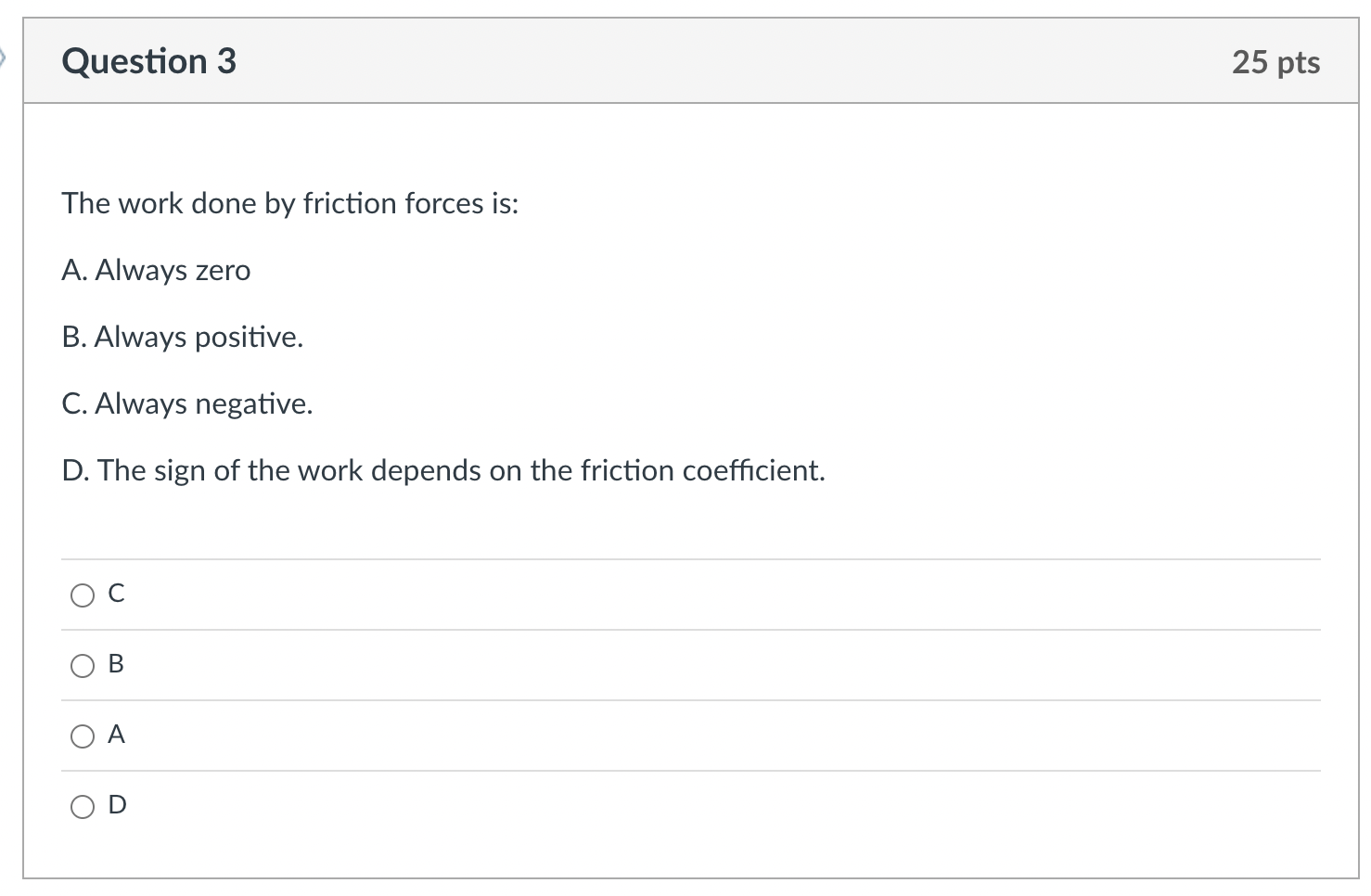Click the 25 pts score label

[x=1275, y=62]
